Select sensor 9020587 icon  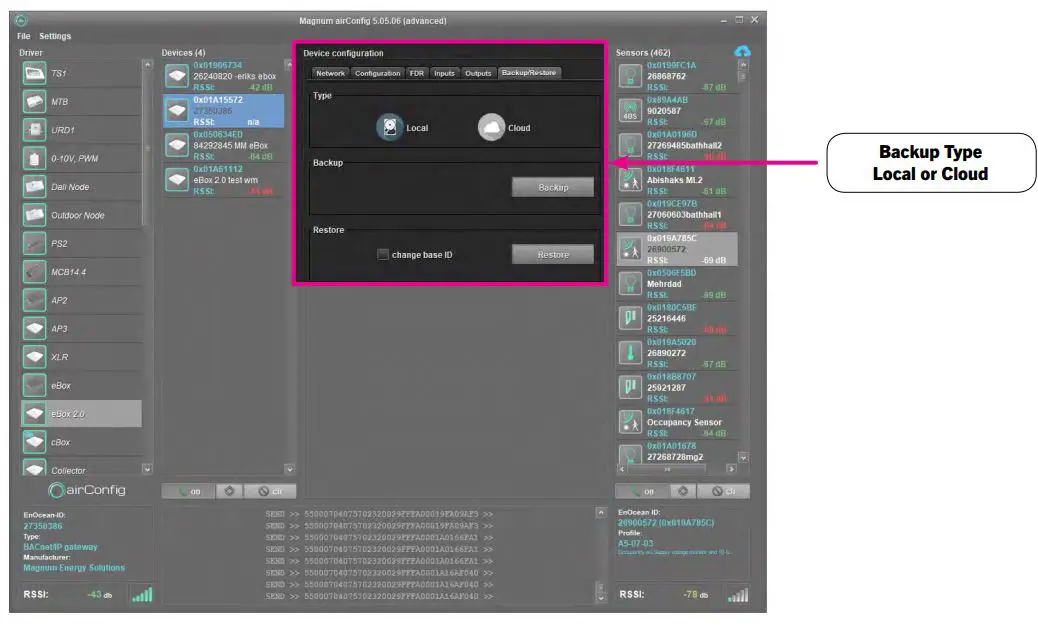click(x=630, y=111)
